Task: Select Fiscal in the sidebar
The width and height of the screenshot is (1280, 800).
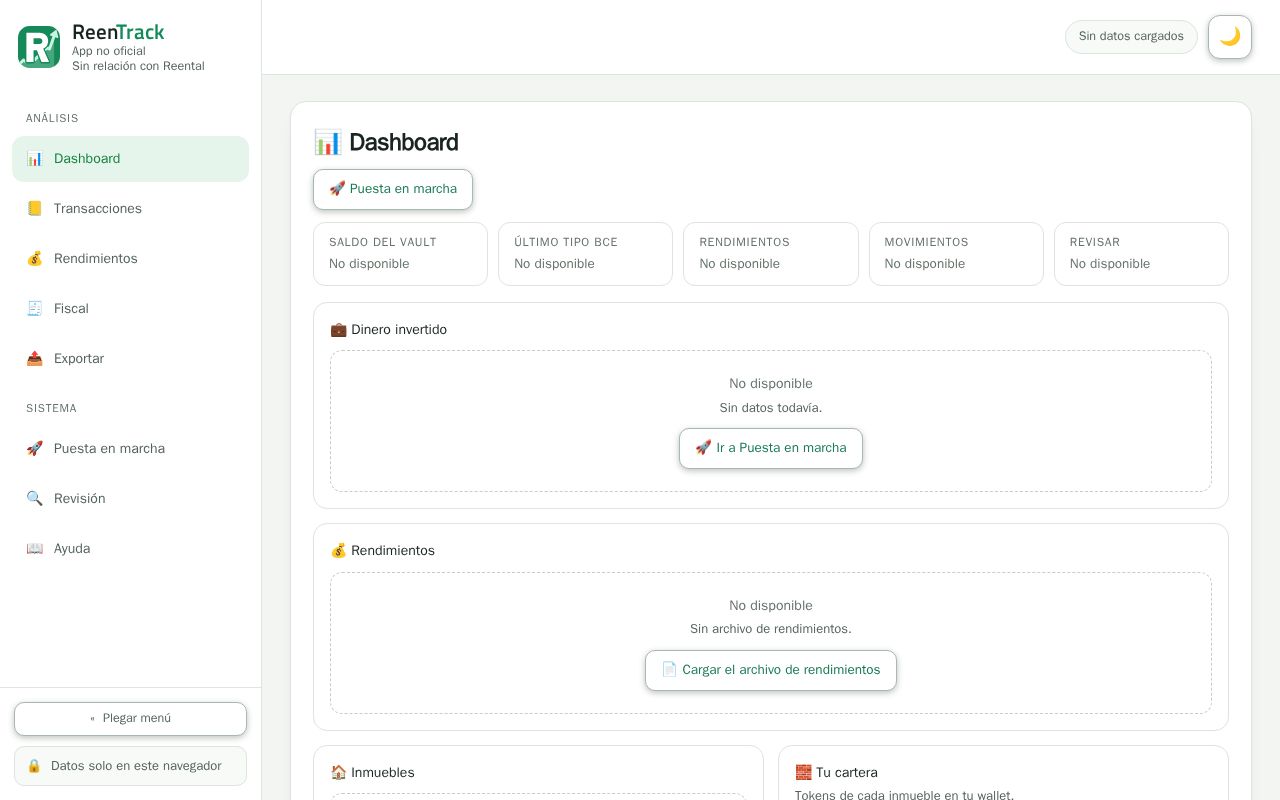Action: (130, 309)
